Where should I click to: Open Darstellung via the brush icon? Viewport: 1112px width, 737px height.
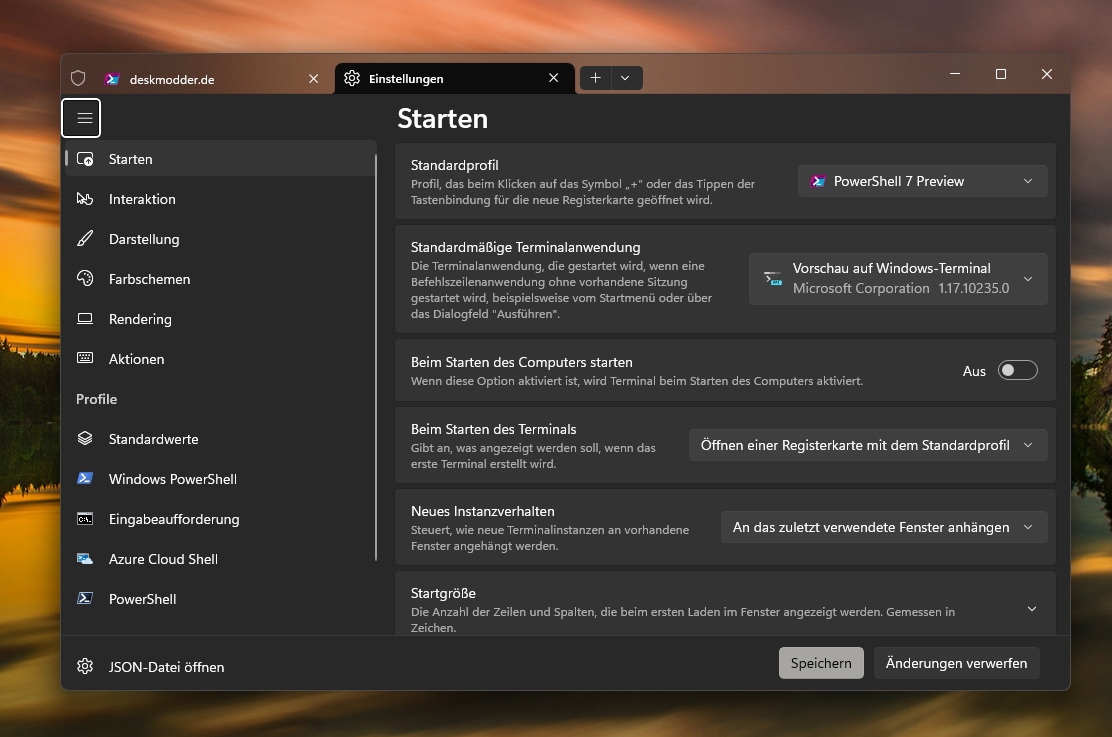85,239
